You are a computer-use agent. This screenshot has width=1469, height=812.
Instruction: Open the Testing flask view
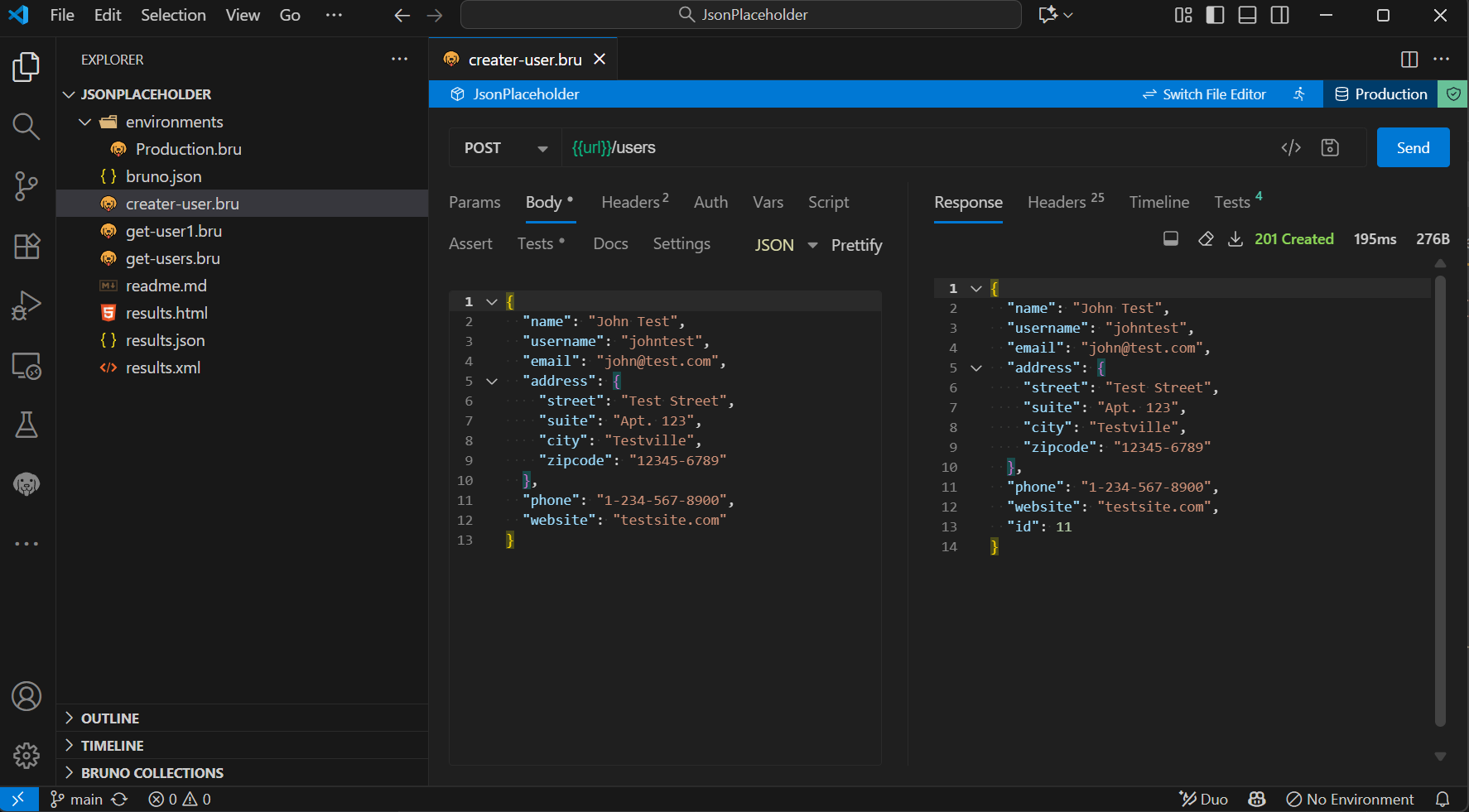[x=26, y=425]
